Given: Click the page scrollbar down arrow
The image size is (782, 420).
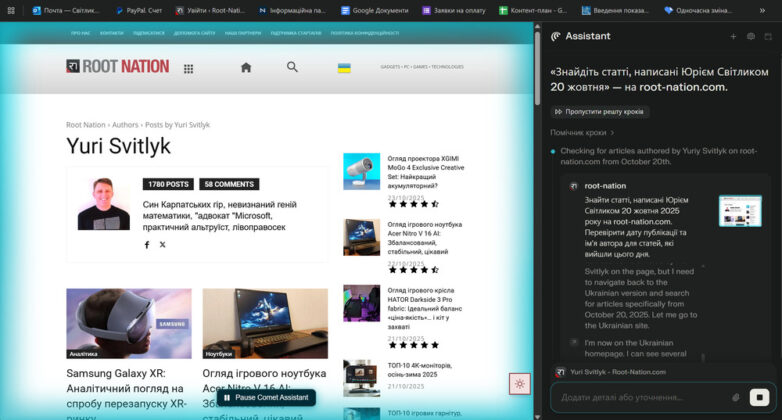Looking at the screenshot, I should click(537, 417).
